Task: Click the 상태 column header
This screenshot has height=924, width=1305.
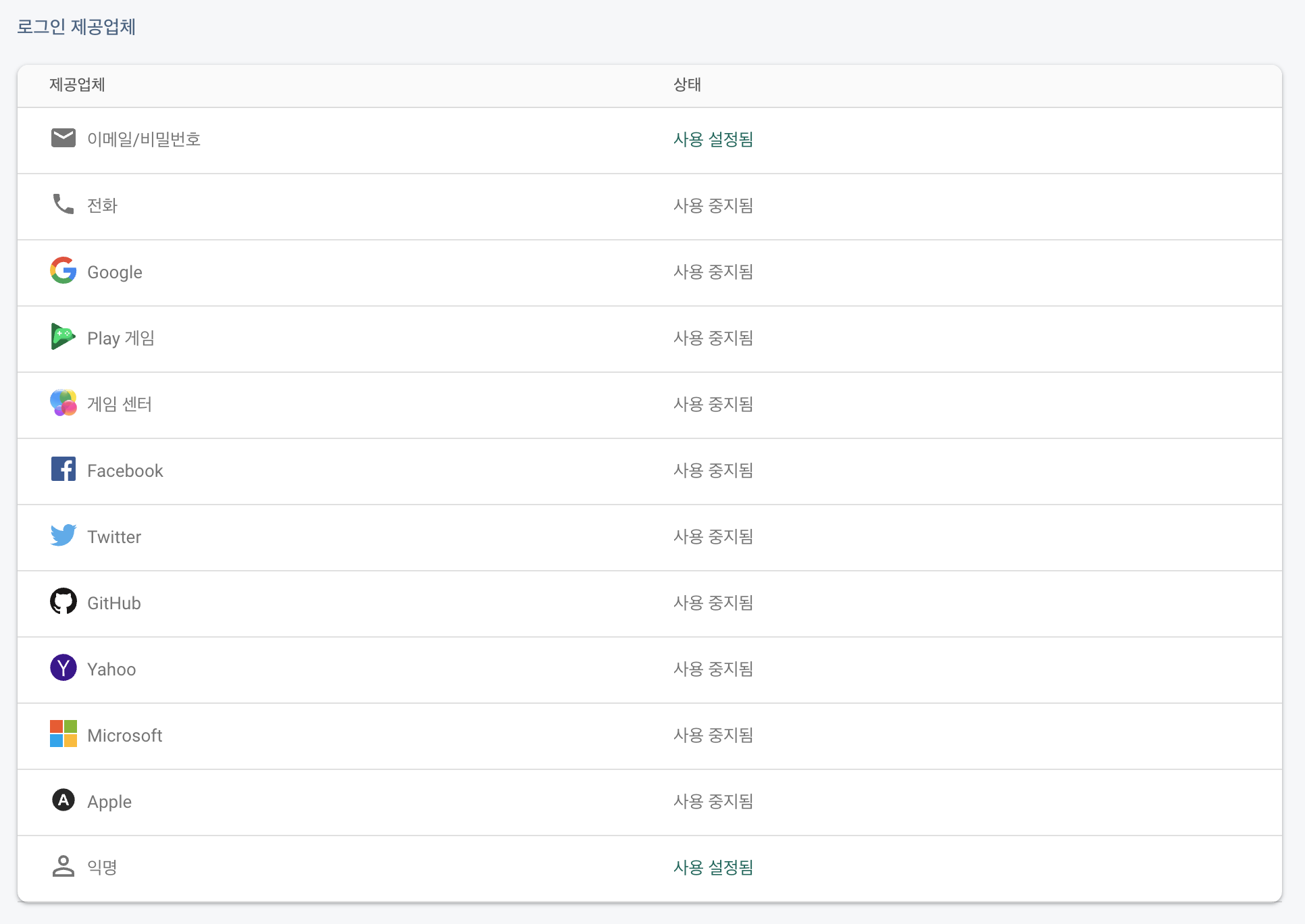Action: [x=687, y=85]
